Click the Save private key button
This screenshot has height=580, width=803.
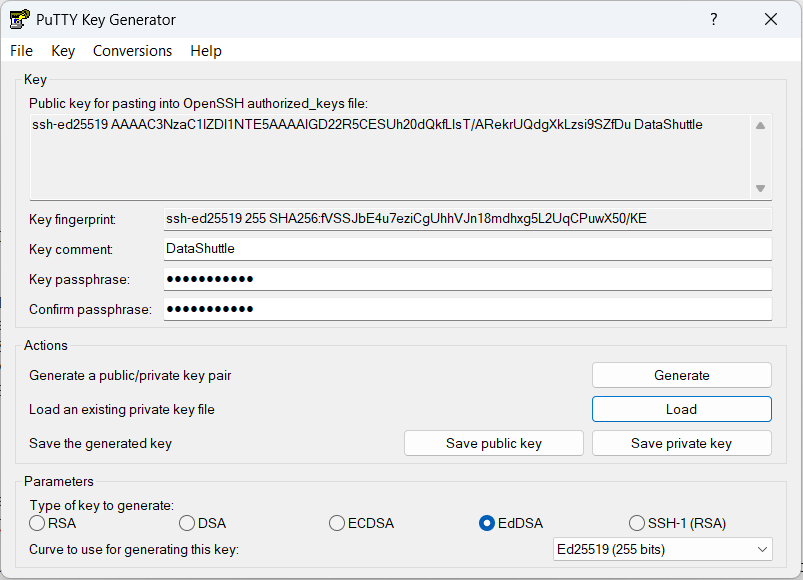point(681,443)
